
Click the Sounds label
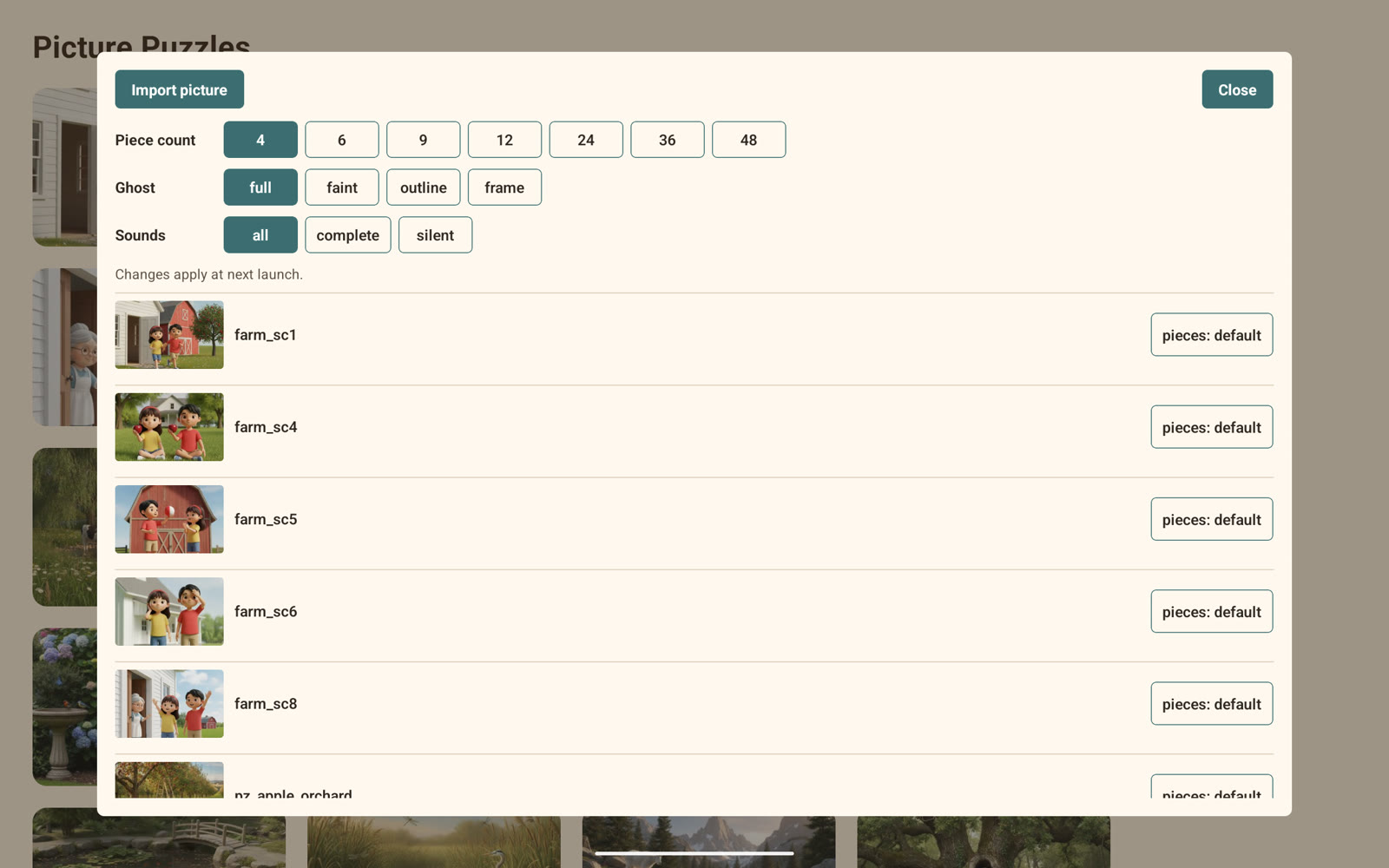click(141, 235)
